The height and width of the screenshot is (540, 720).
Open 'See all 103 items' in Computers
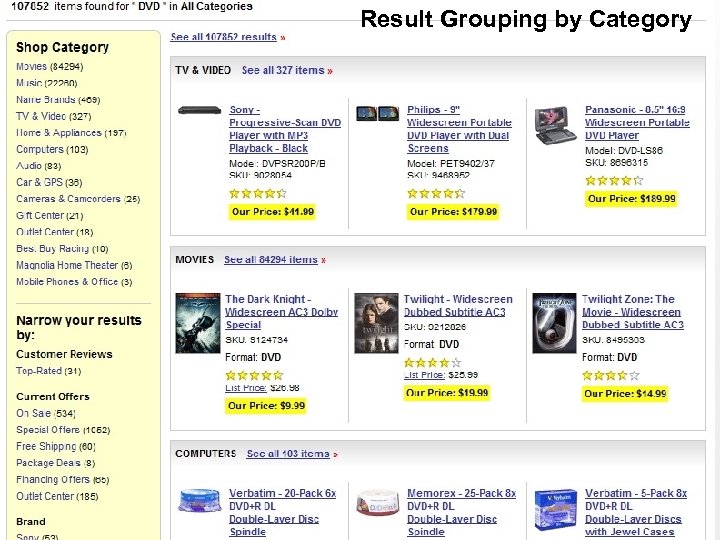coord(288,453)
